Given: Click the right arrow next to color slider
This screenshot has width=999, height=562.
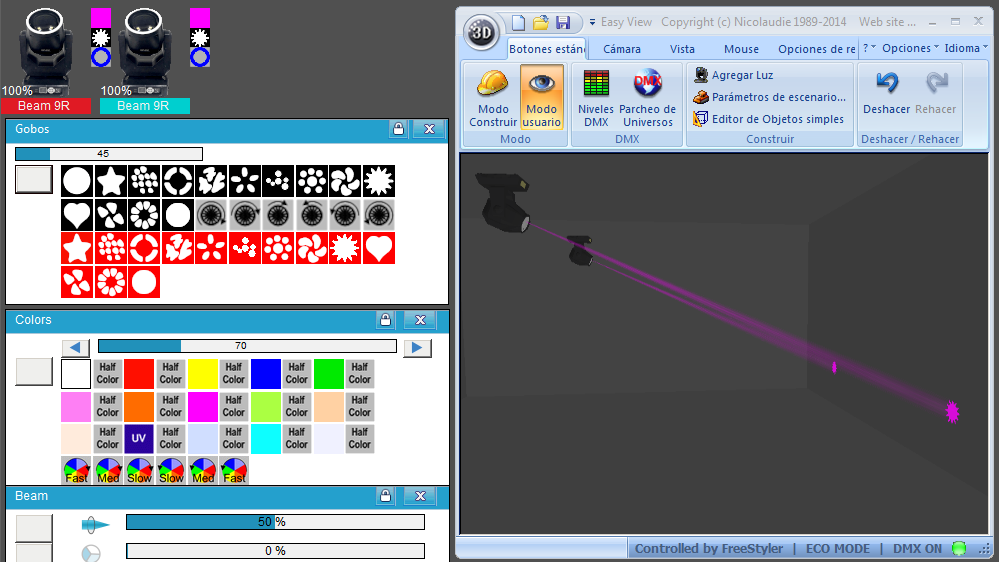Looking at the screenshot, I should 417,347.
